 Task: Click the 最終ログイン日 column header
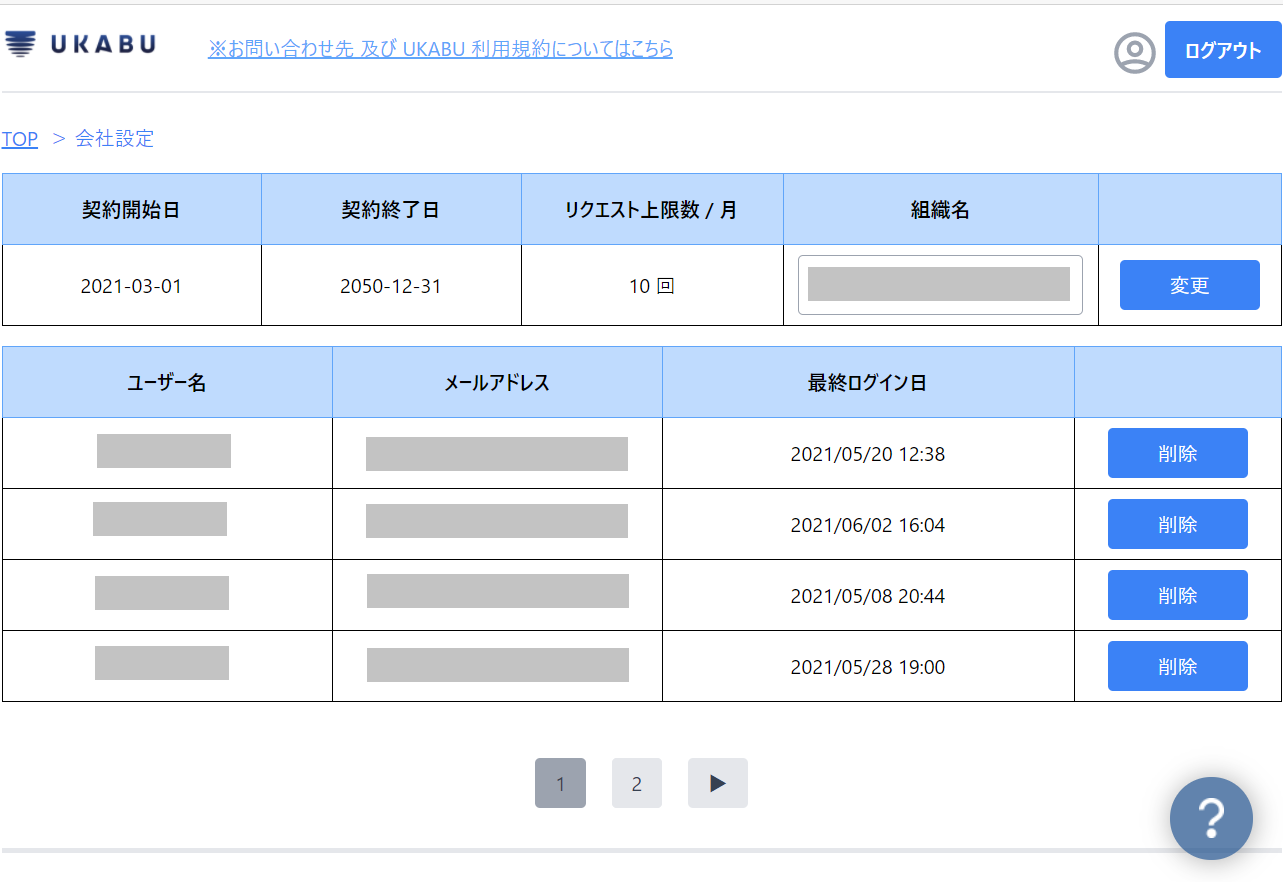(868, 382)
